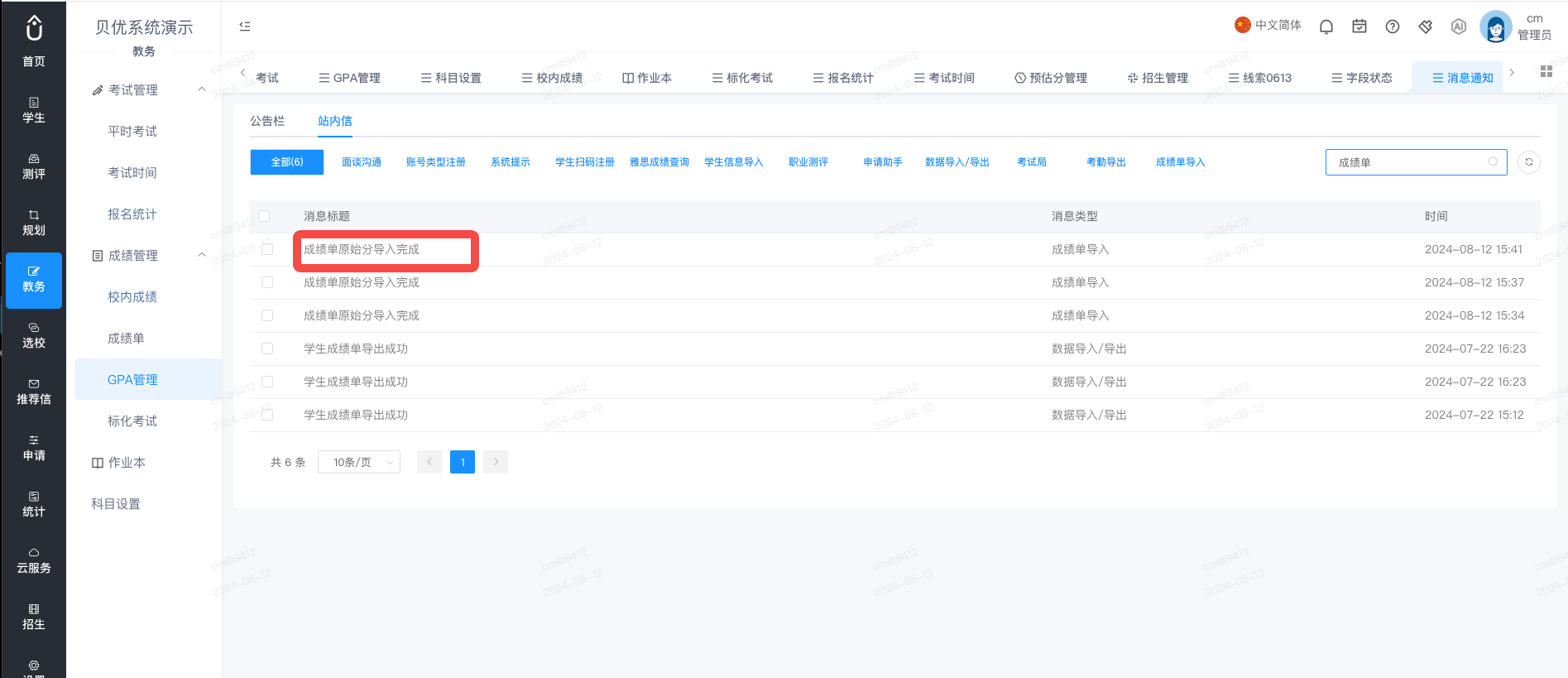Open the calendar icon in header
Image resolution: width=1568 pixels, height=678 pixels.
[1359, 26]
